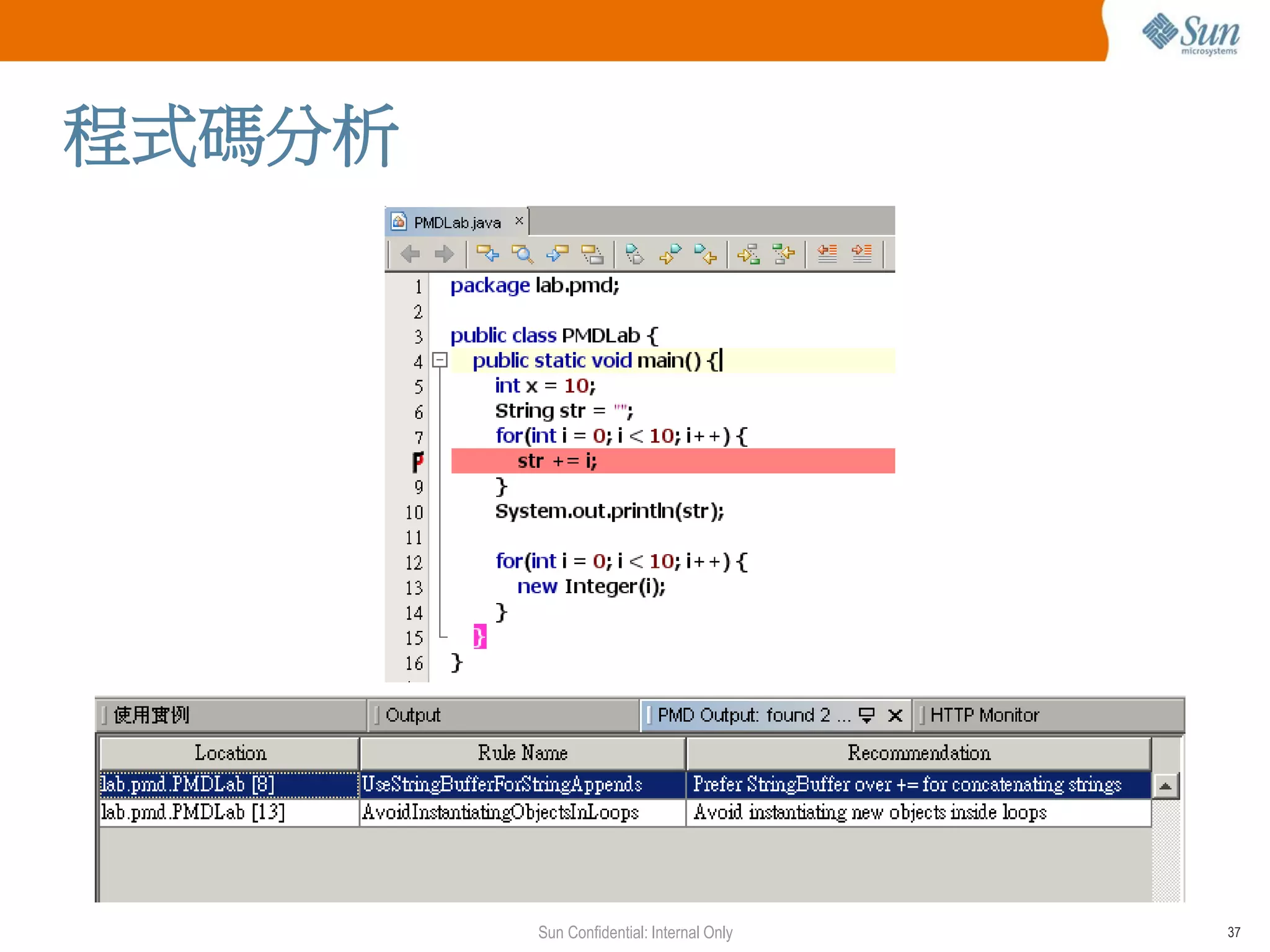This screenshot has height=952, width=1270.
Task: Click the 'int x = 10;' code line
Action: pos(545,386)
